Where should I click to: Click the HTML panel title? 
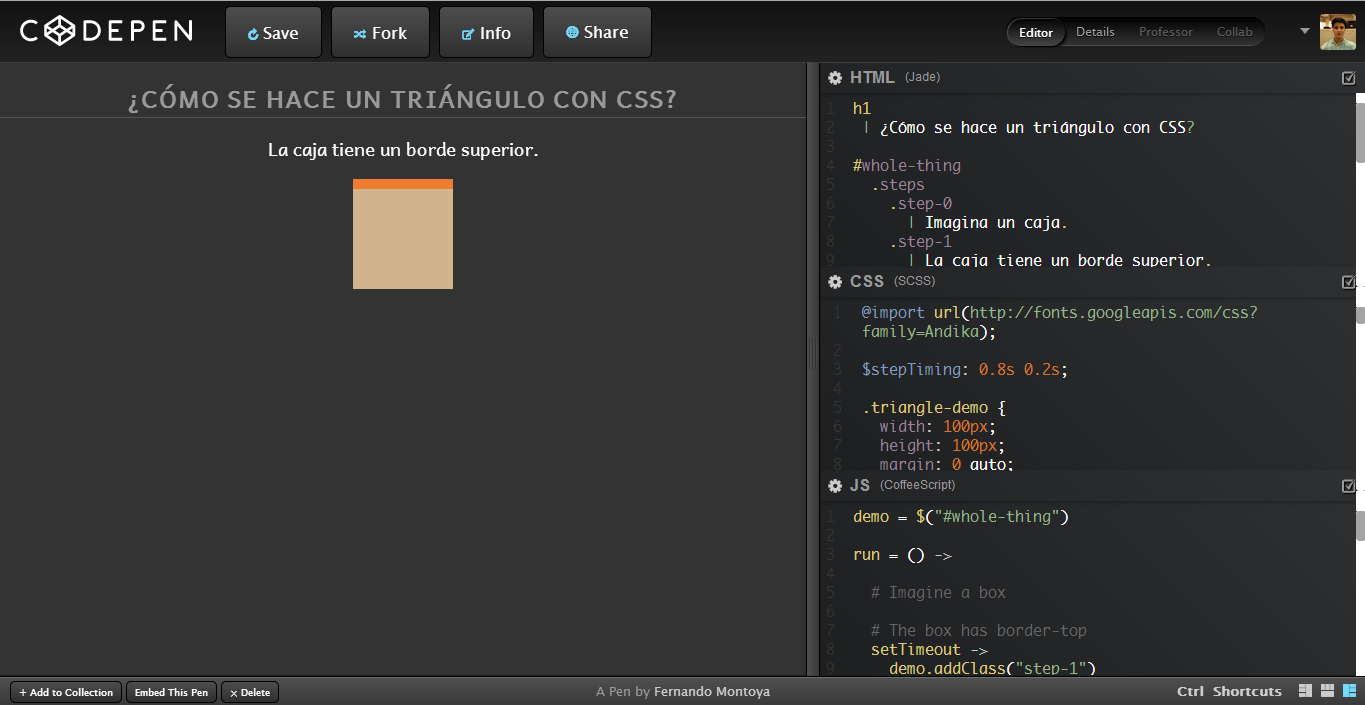[x=872, y=78]
